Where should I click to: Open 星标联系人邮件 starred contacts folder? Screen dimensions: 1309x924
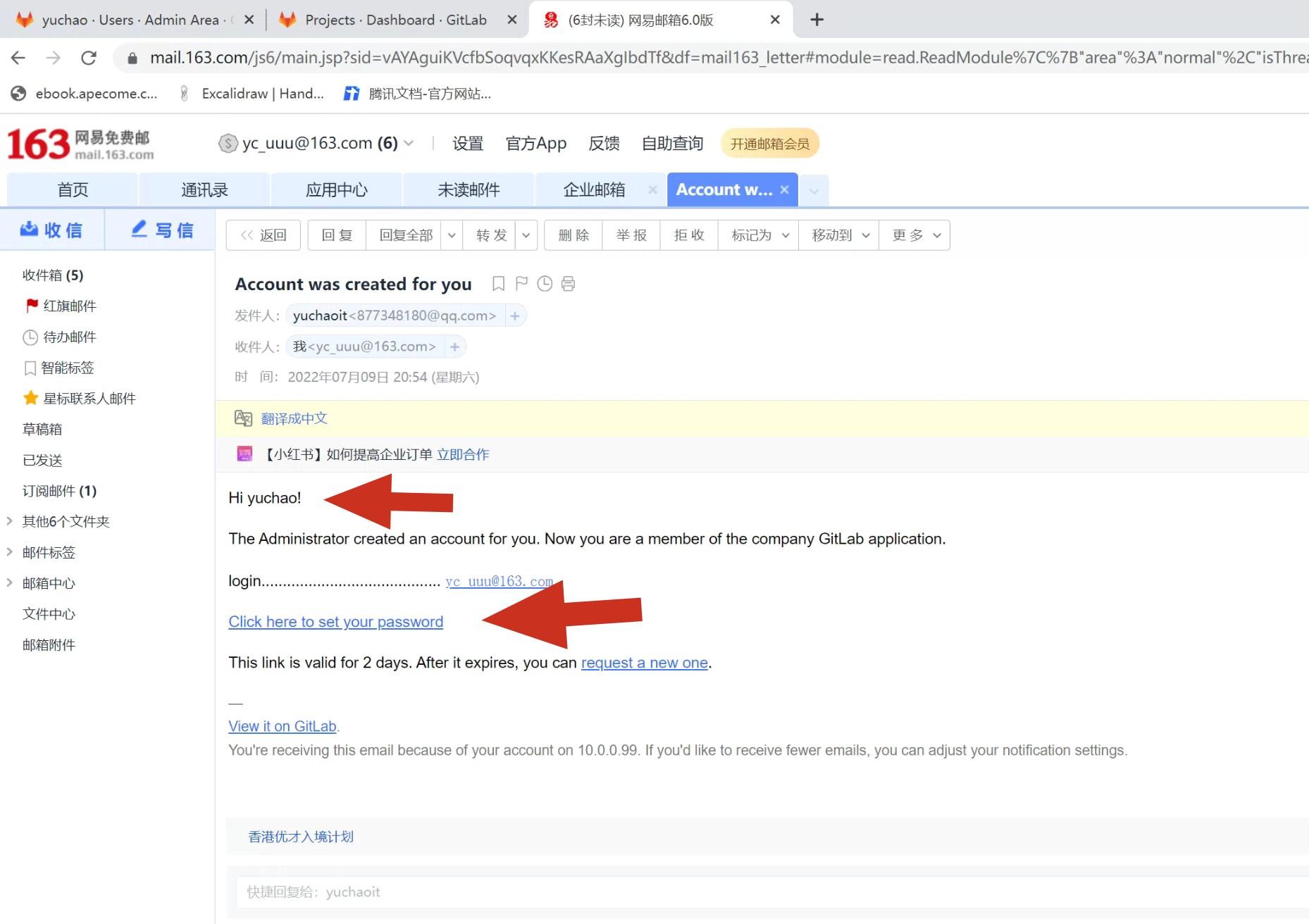click(x=89, y=399)
